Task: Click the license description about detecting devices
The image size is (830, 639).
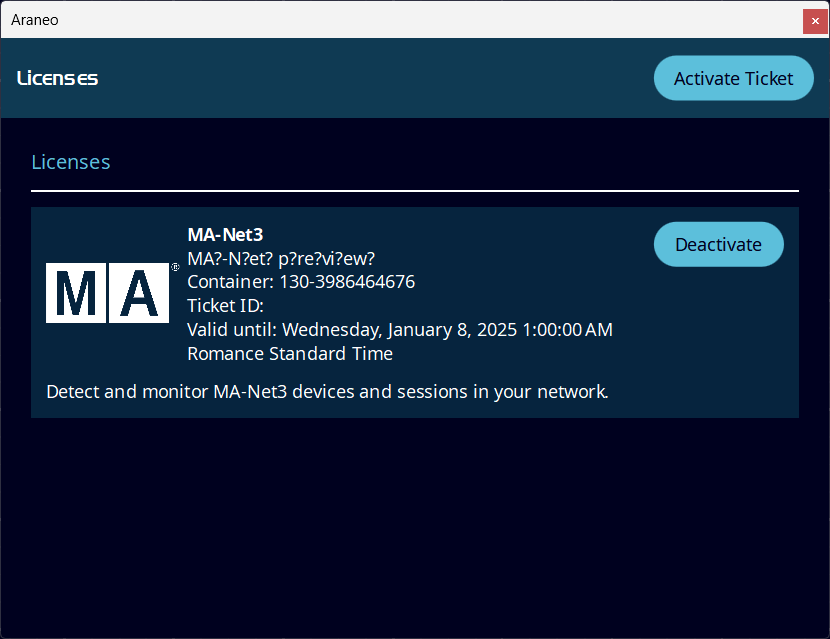Action: [327, 391]
